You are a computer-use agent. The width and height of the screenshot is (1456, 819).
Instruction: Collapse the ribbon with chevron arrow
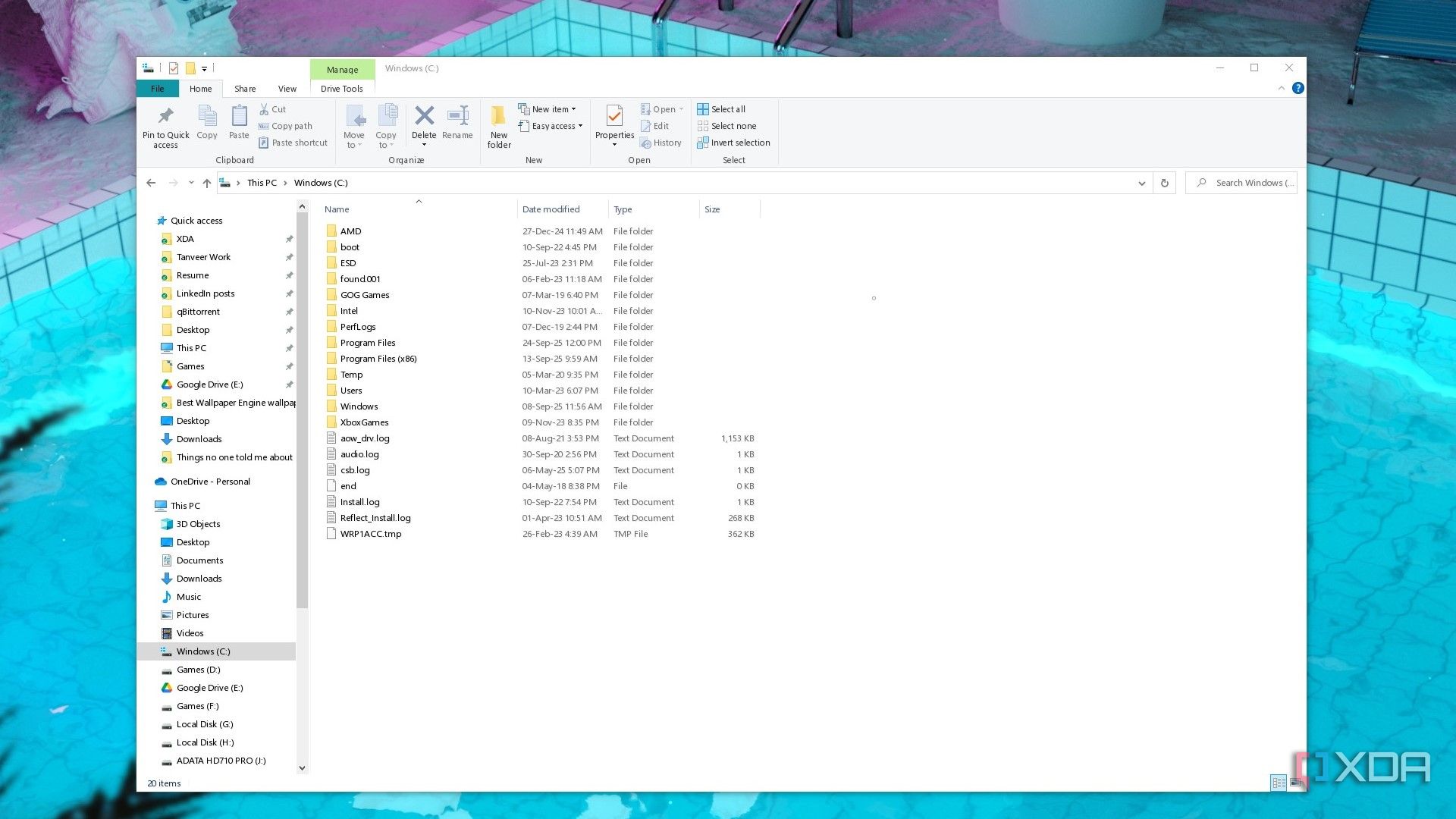[1281, 88]
